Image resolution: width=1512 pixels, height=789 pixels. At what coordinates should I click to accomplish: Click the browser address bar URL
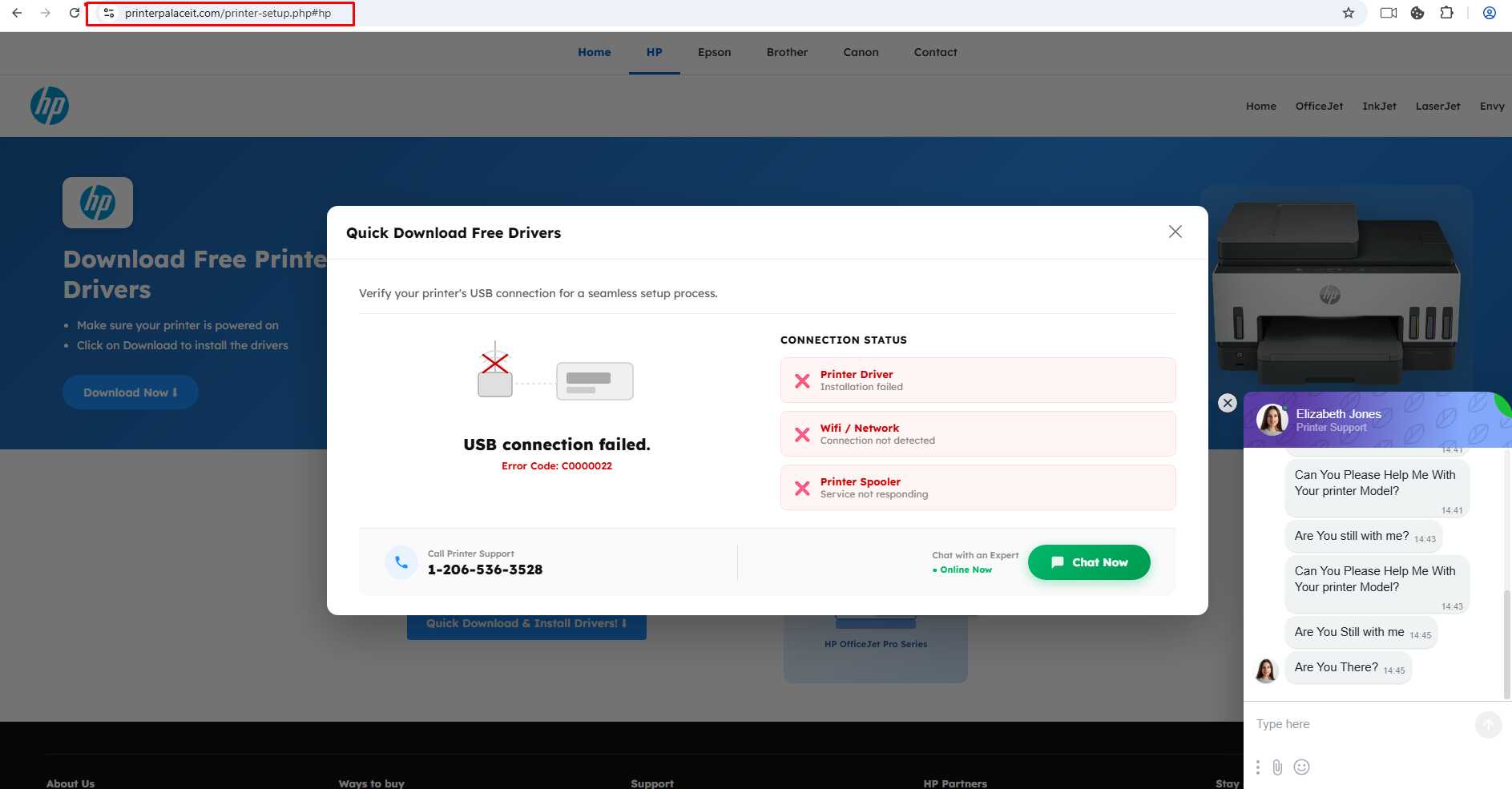pyautogui.click(x=228, y=13)
